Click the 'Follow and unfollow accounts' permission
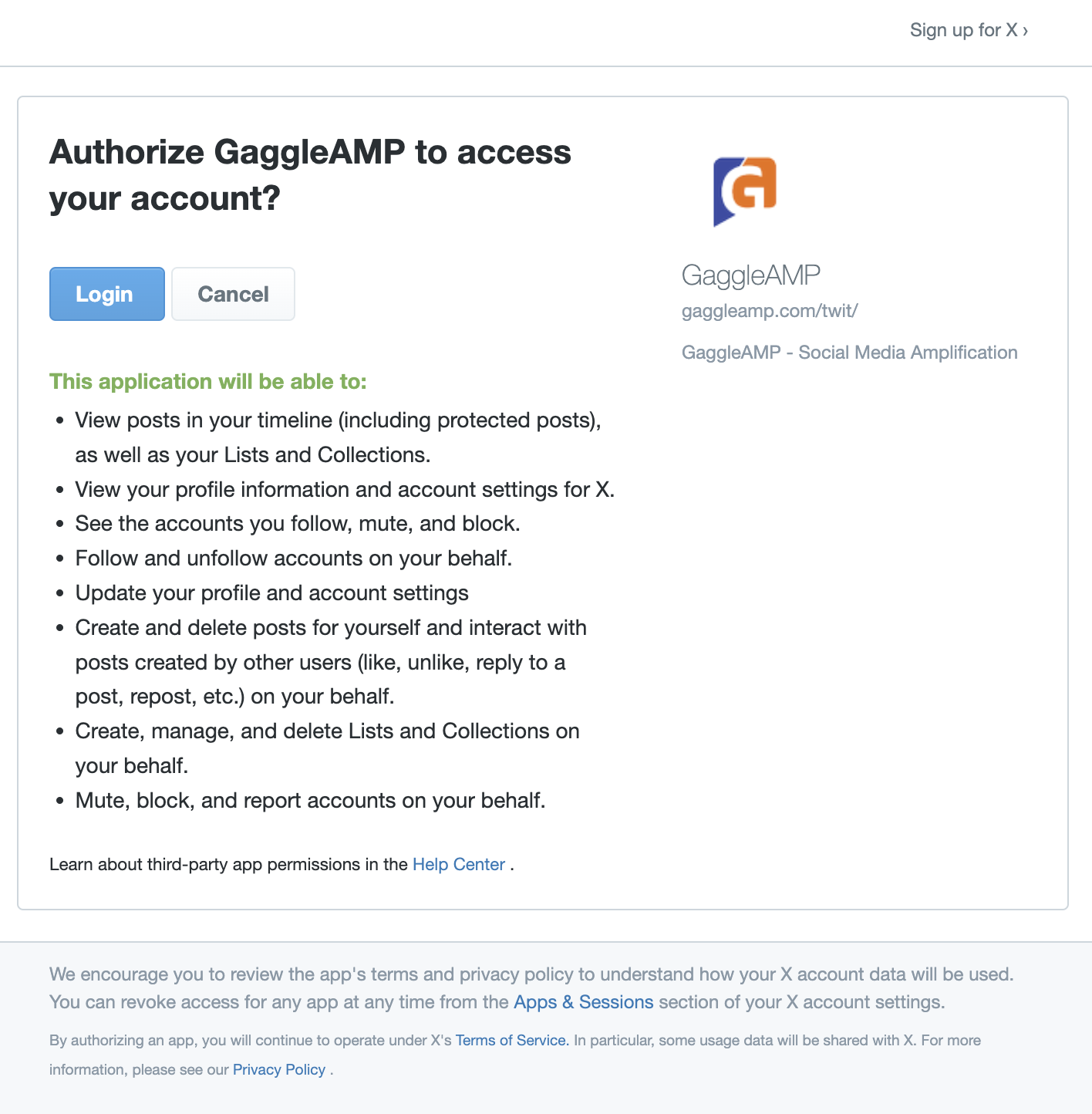Viewport: 1092px width, 1114px height. coord(294,559)
